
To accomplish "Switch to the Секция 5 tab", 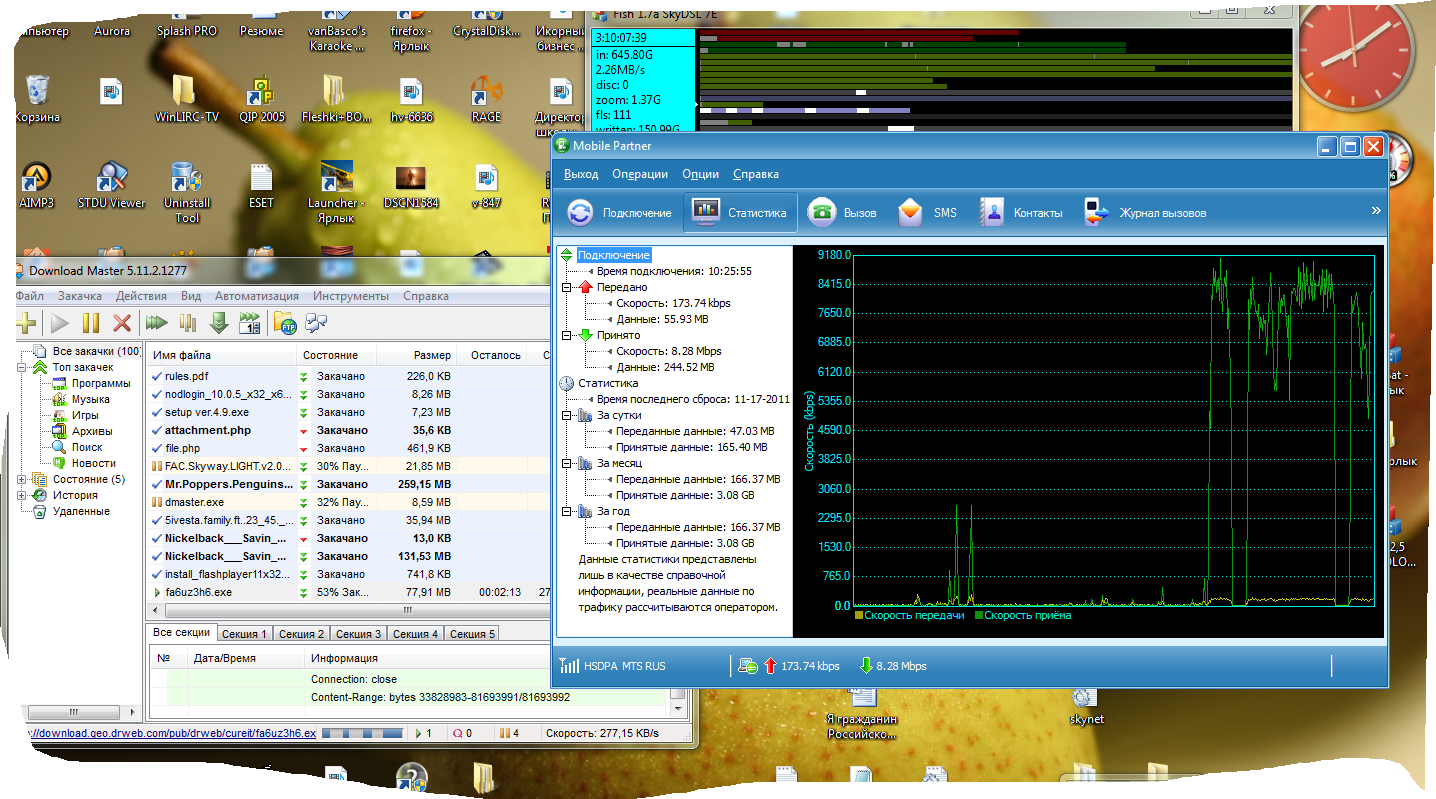I will click(472, 634).
